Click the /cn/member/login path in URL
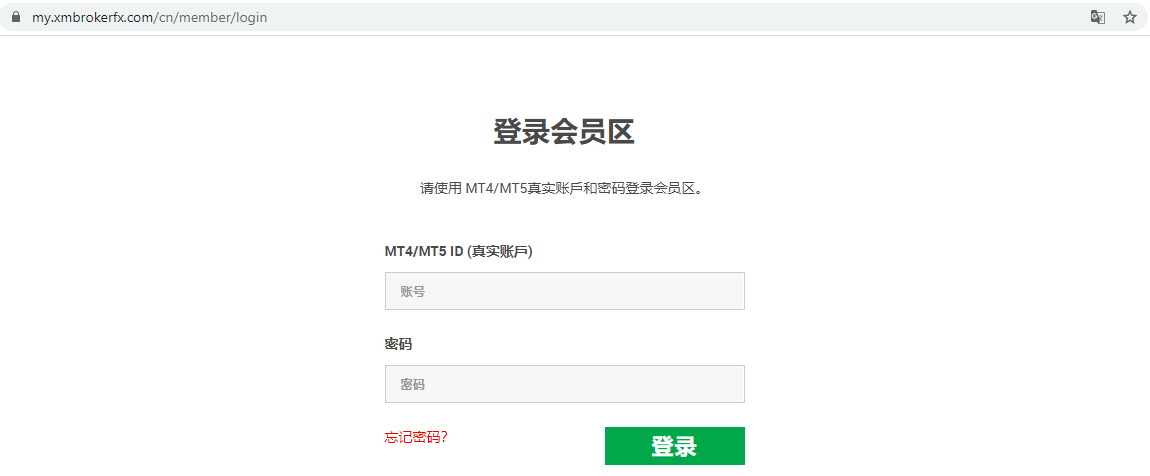Screen dimensions: 1150x476 212,17
